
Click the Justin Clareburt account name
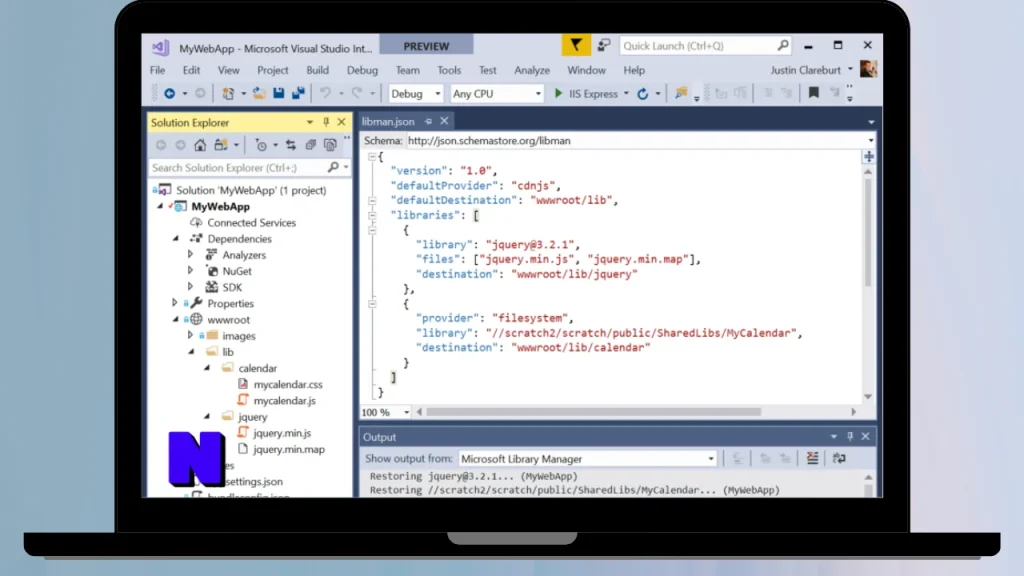pyautogui.click(x=805, y=70)
